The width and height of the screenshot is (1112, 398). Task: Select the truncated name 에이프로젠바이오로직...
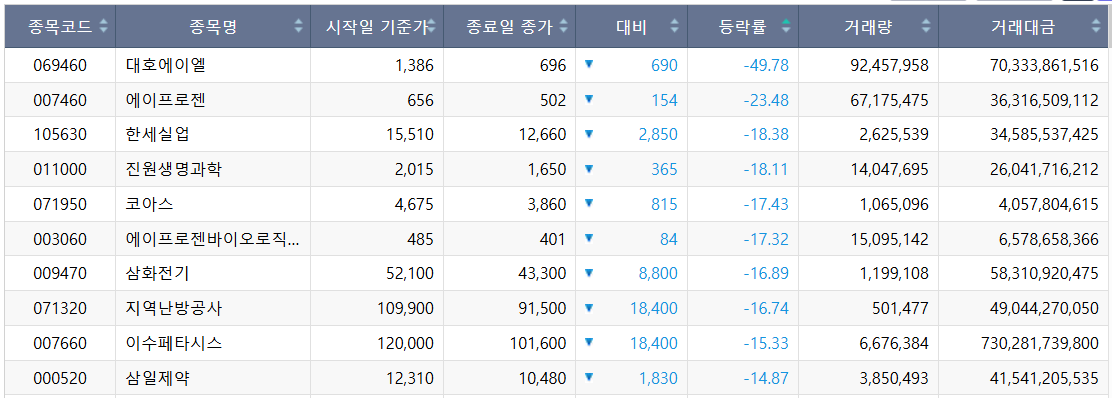212,240
